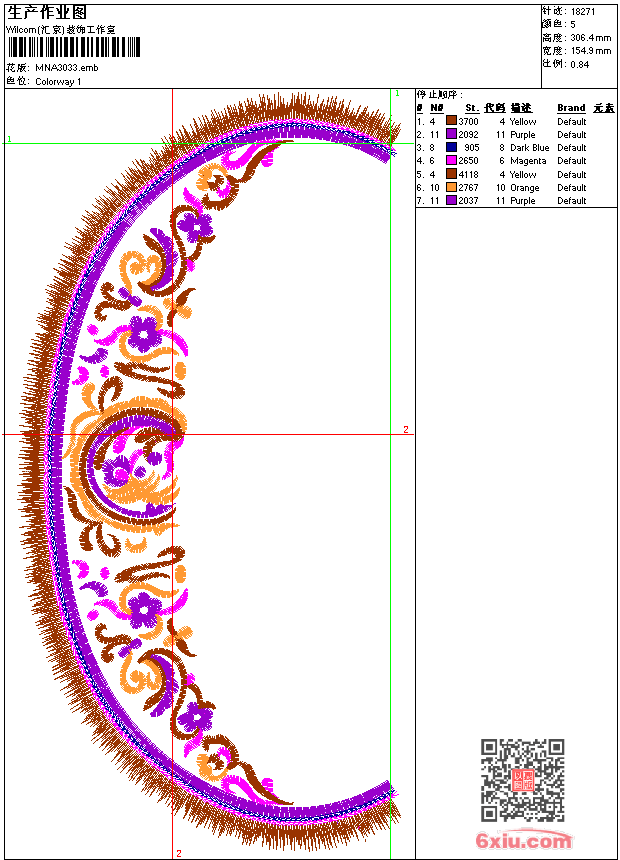Click the Wilcom studio name line

tap(61, 30)
